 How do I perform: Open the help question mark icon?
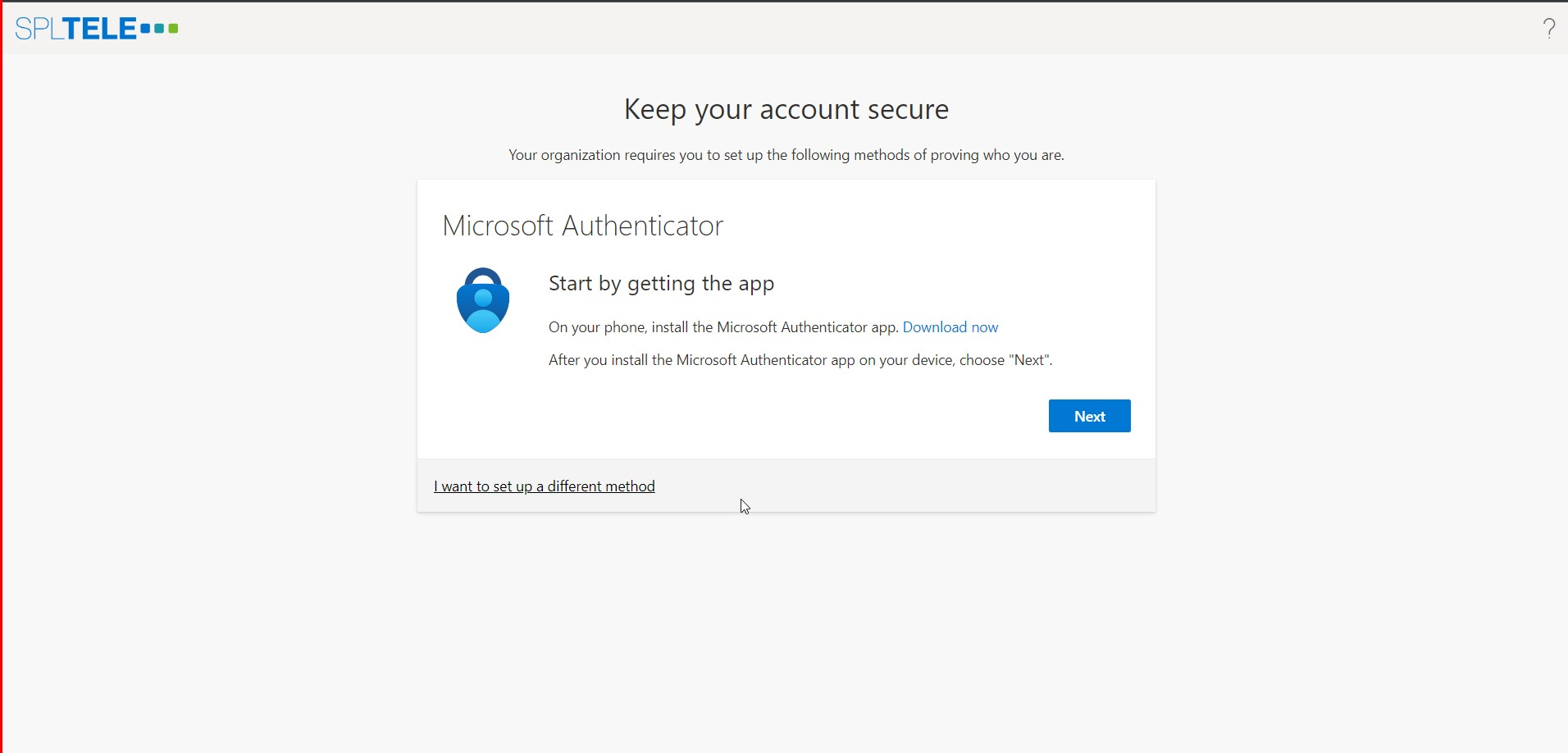pos(1548,29)
